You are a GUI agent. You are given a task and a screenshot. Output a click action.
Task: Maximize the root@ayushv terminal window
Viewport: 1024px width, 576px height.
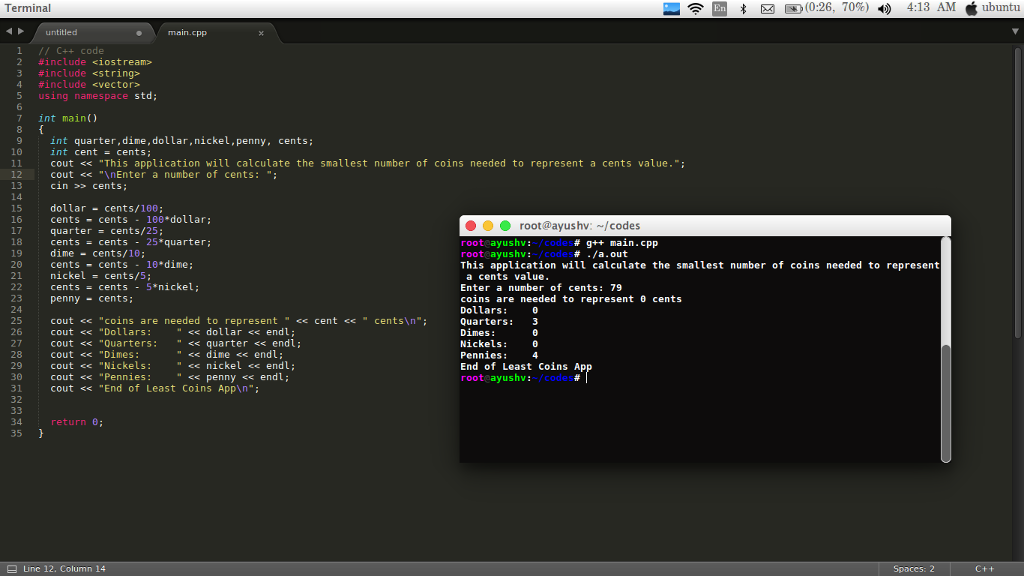point(505,226)
